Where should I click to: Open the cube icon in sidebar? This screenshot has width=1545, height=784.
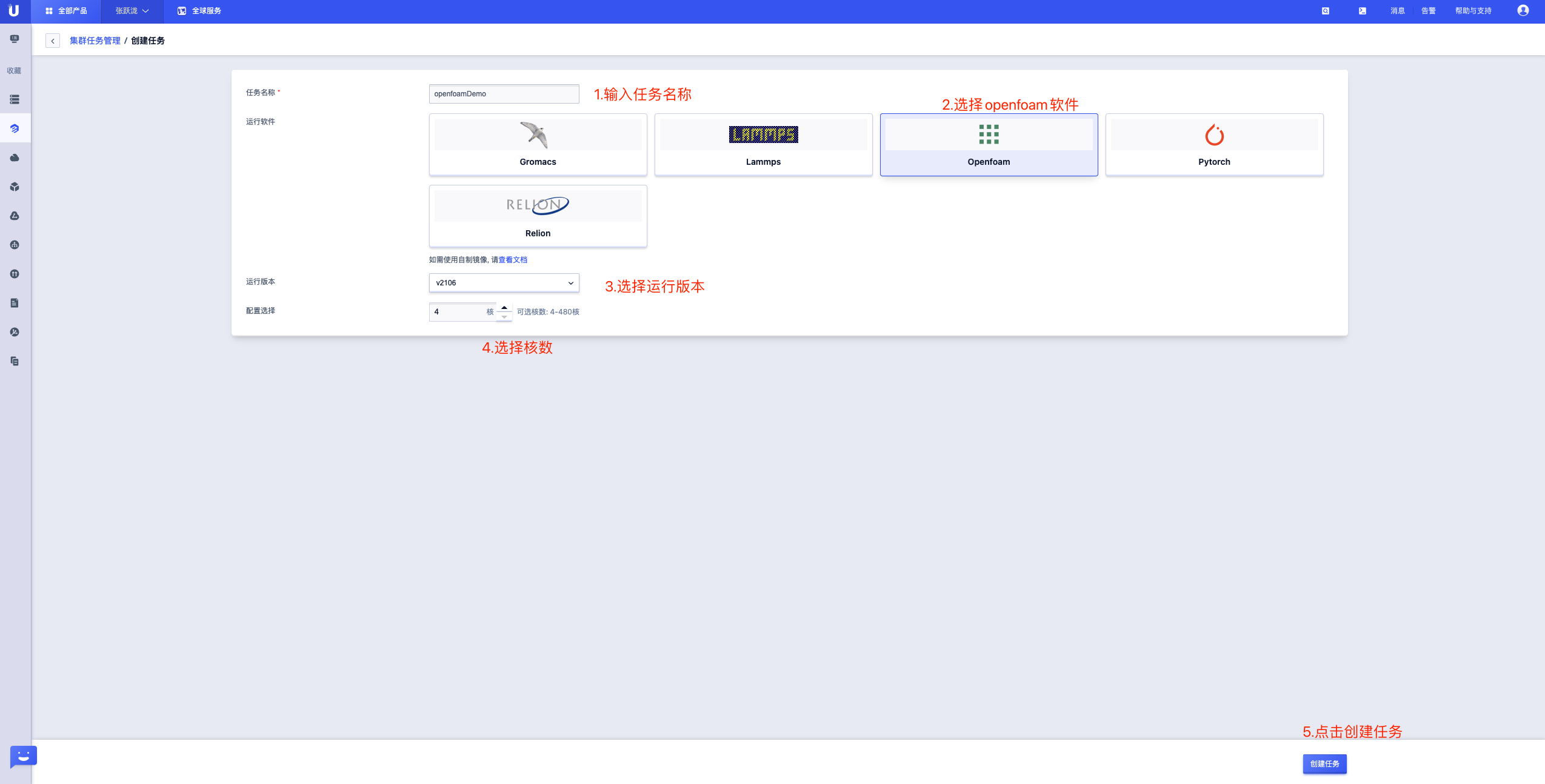coord(15,187)
